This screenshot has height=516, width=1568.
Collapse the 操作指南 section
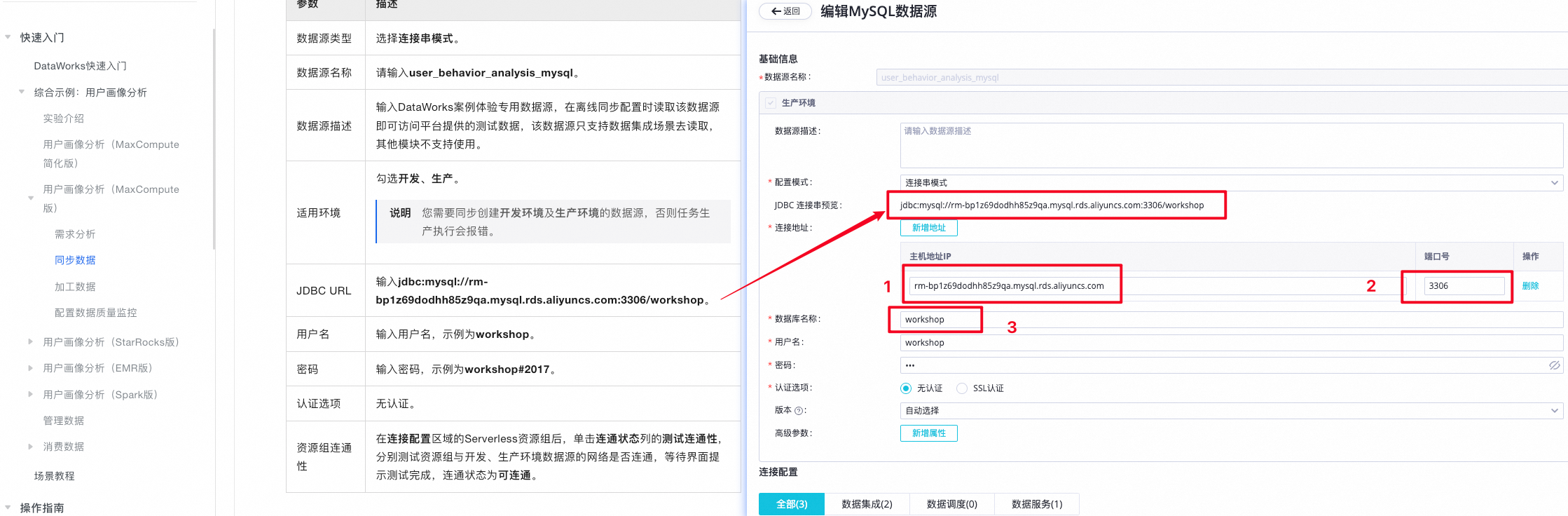pos(8,508)
